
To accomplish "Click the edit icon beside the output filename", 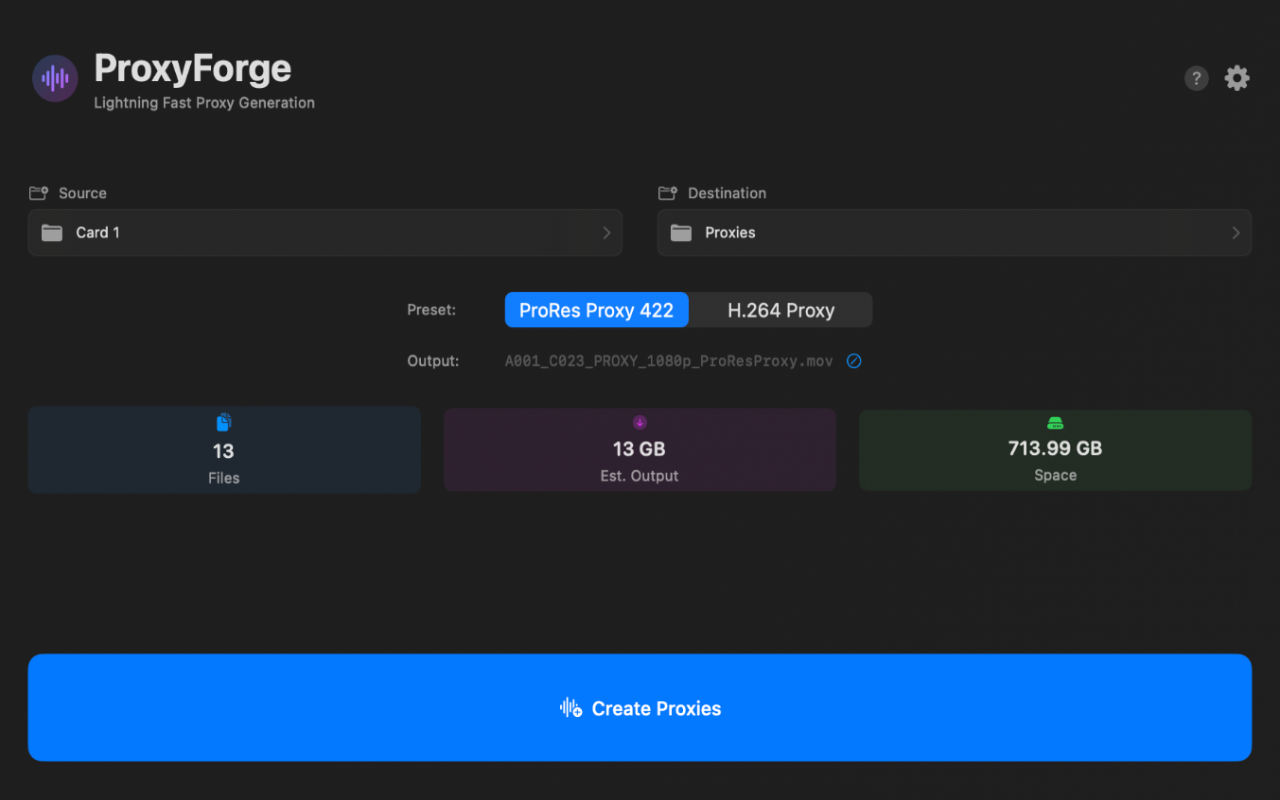I will (x=854, y=360).
